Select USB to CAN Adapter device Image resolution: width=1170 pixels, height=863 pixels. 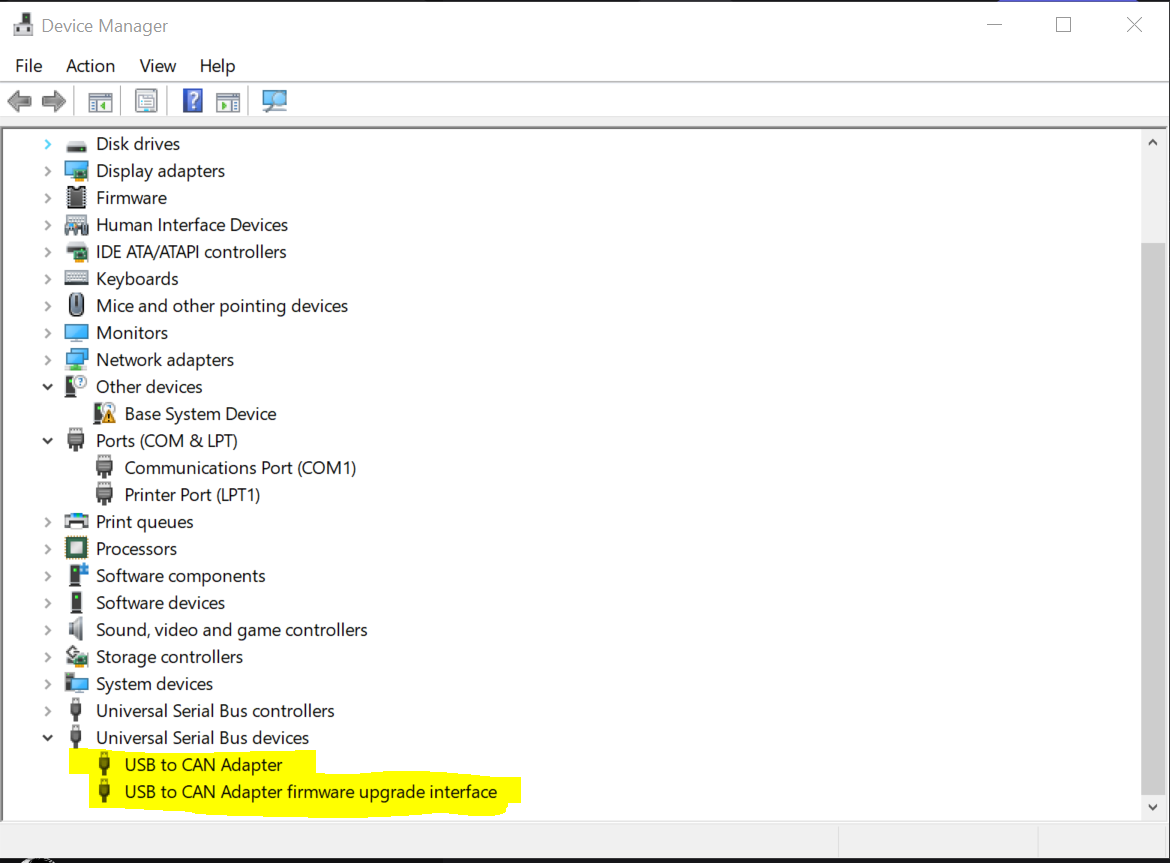click(x=203, y=765)
